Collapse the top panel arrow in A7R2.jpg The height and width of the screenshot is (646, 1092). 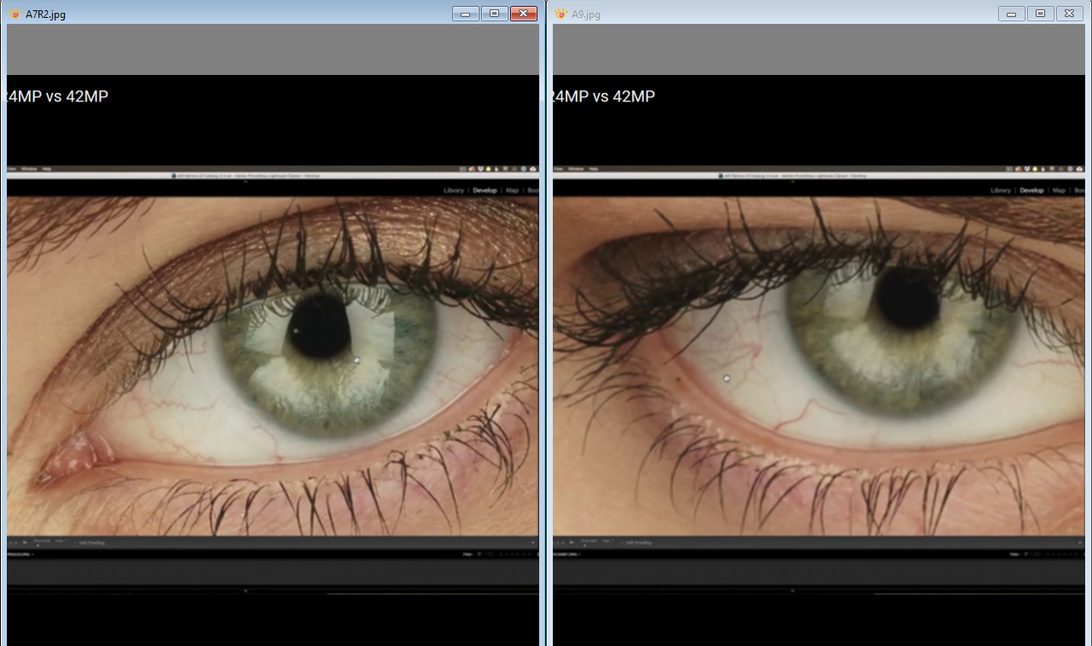click(246, 182)
